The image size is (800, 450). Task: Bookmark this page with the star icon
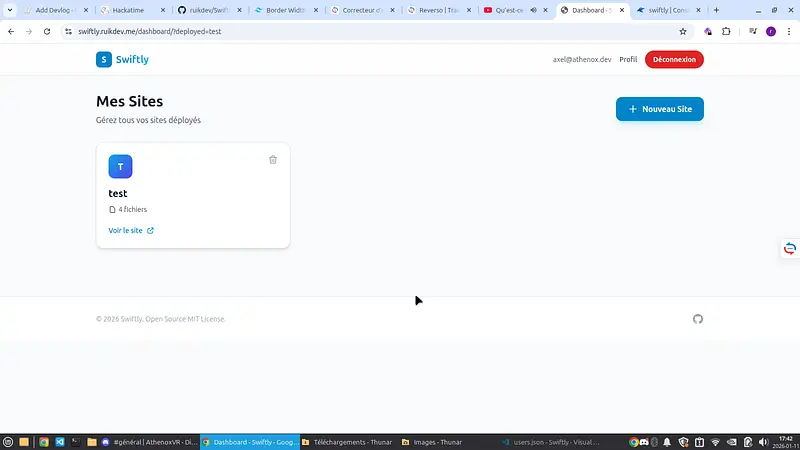tap(683, 31)
